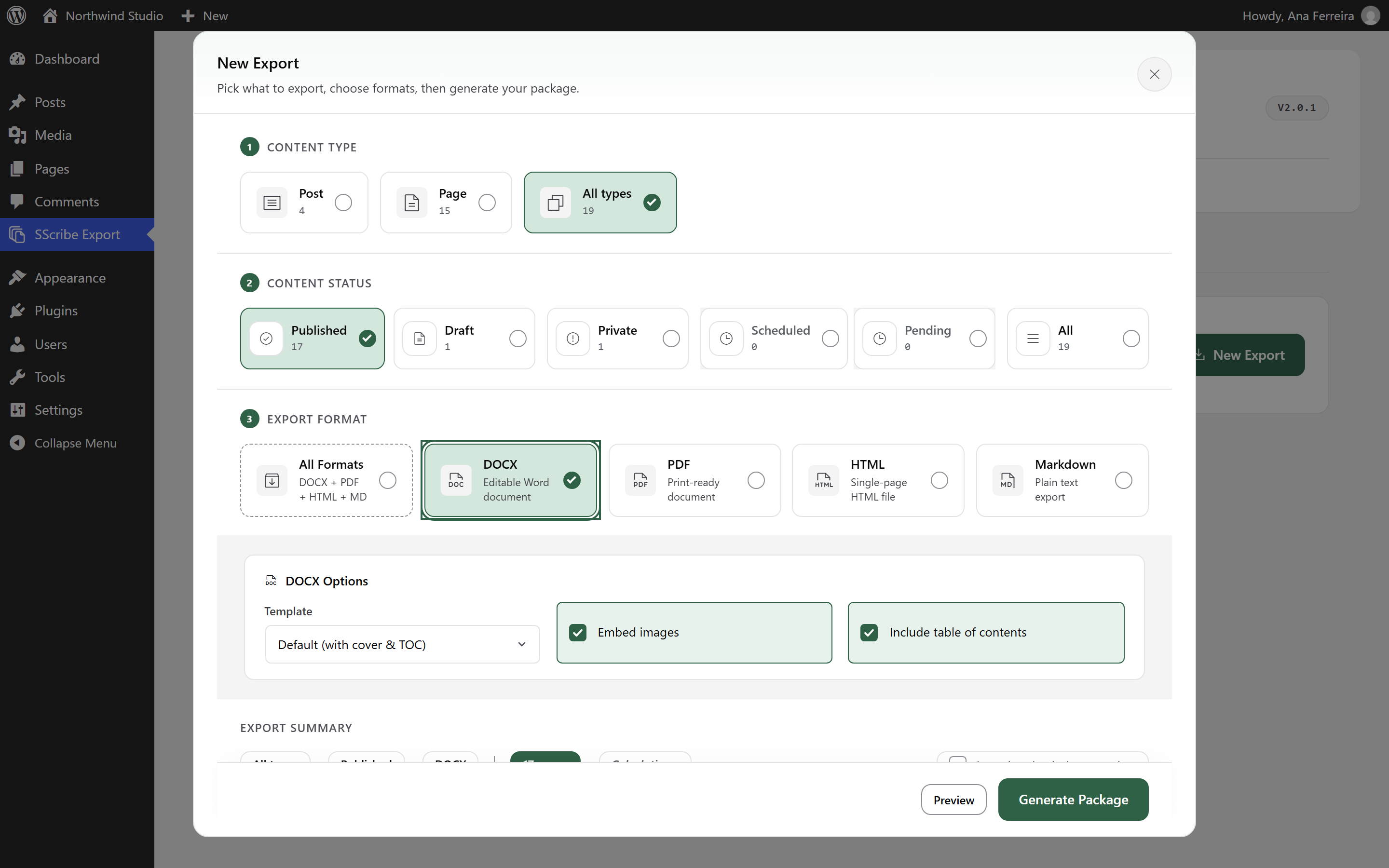This screenshot has height=868, width=1389.
Task: Click the Settings sliders icon in sidebar
Action: point(17,410)
